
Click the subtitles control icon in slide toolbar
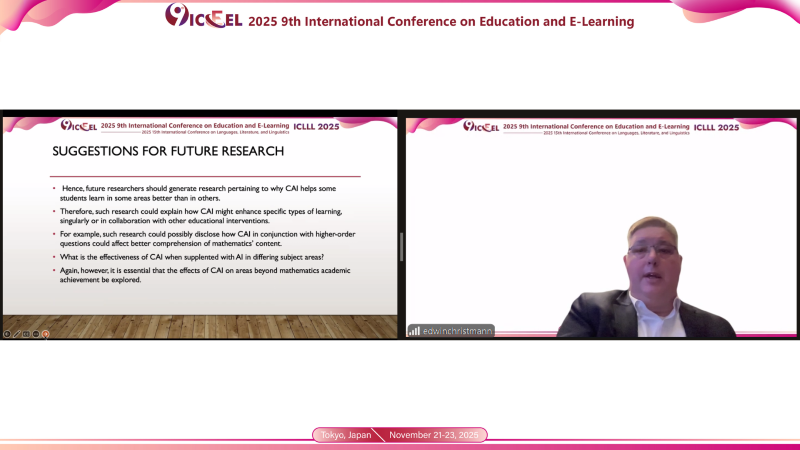pyautogui.click(x=36, y=333)
